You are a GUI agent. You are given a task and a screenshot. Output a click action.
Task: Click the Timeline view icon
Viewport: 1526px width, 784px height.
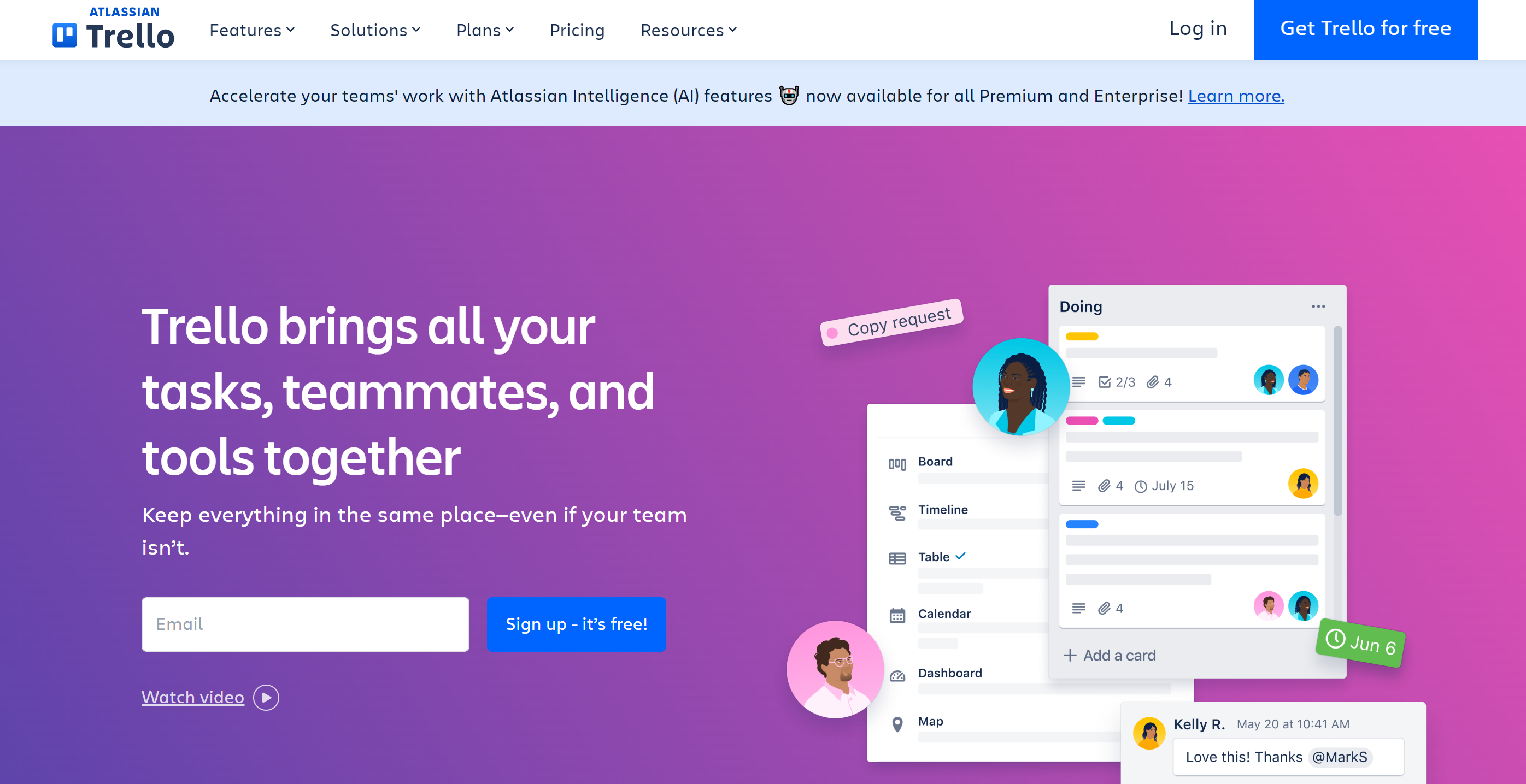(x=897, y=512)
